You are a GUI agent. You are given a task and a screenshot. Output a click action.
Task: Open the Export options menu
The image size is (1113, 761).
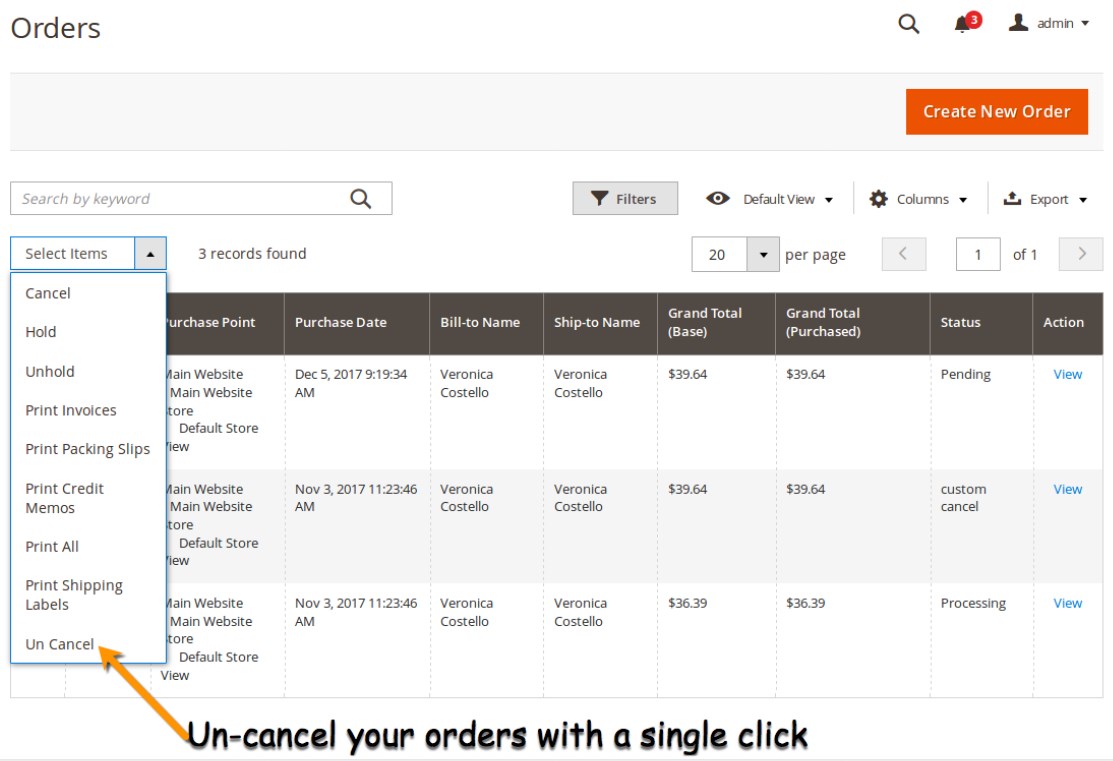[x=1045, y=199]
